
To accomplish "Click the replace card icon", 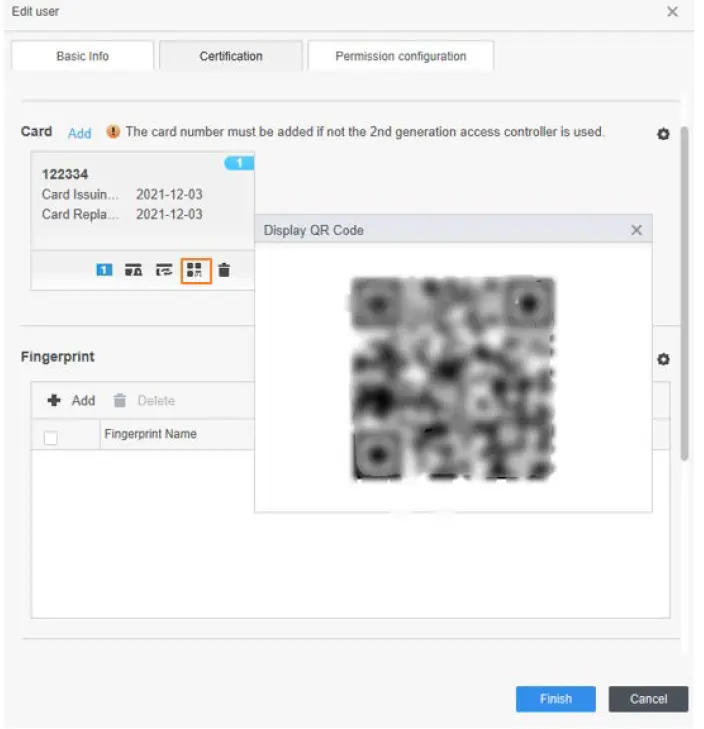I will [x=164, y=270].
